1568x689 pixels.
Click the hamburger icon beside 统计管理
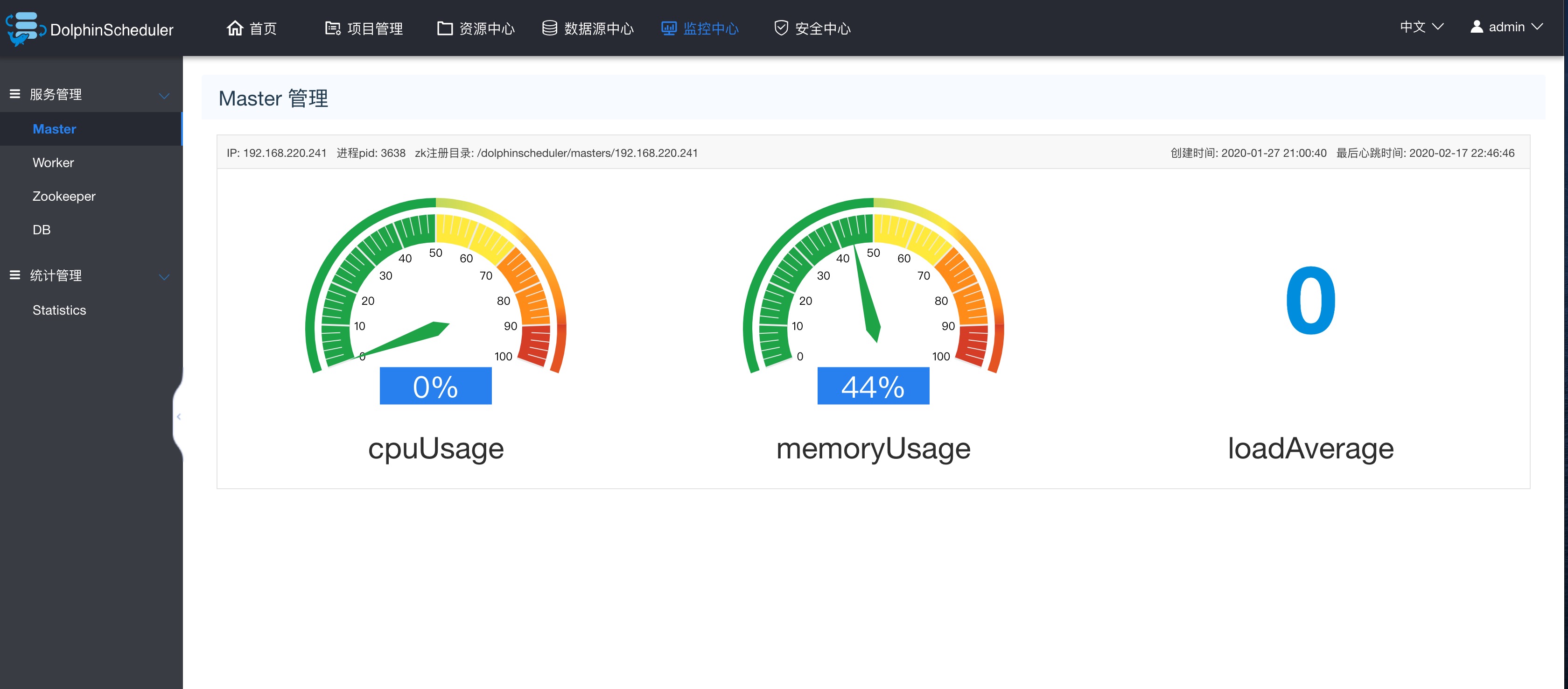[x=15, y=275]
